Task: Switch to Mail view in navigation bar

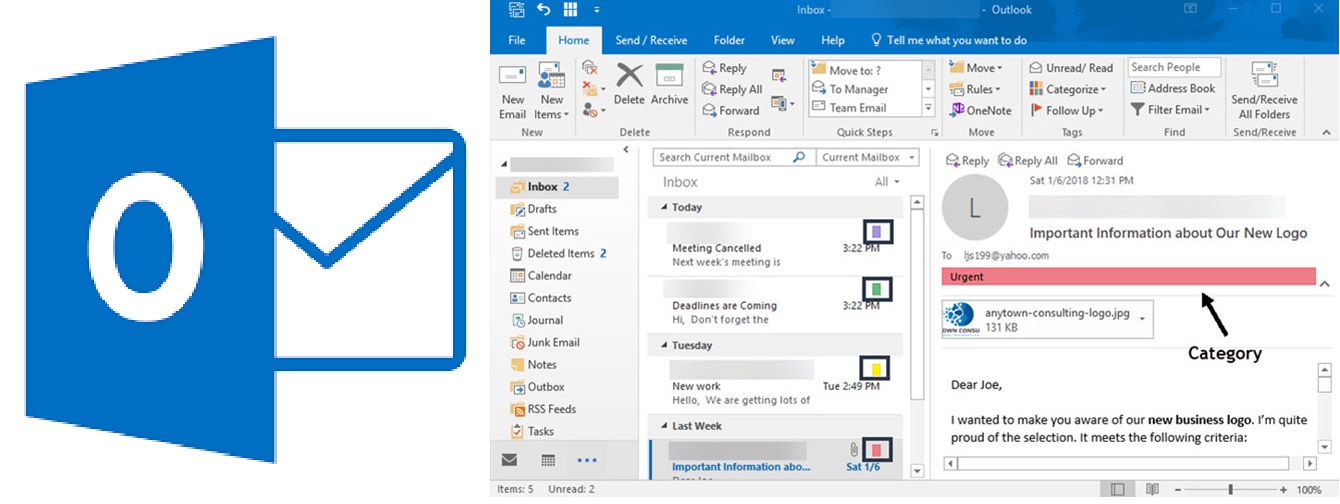Action: tap(510, 460)
